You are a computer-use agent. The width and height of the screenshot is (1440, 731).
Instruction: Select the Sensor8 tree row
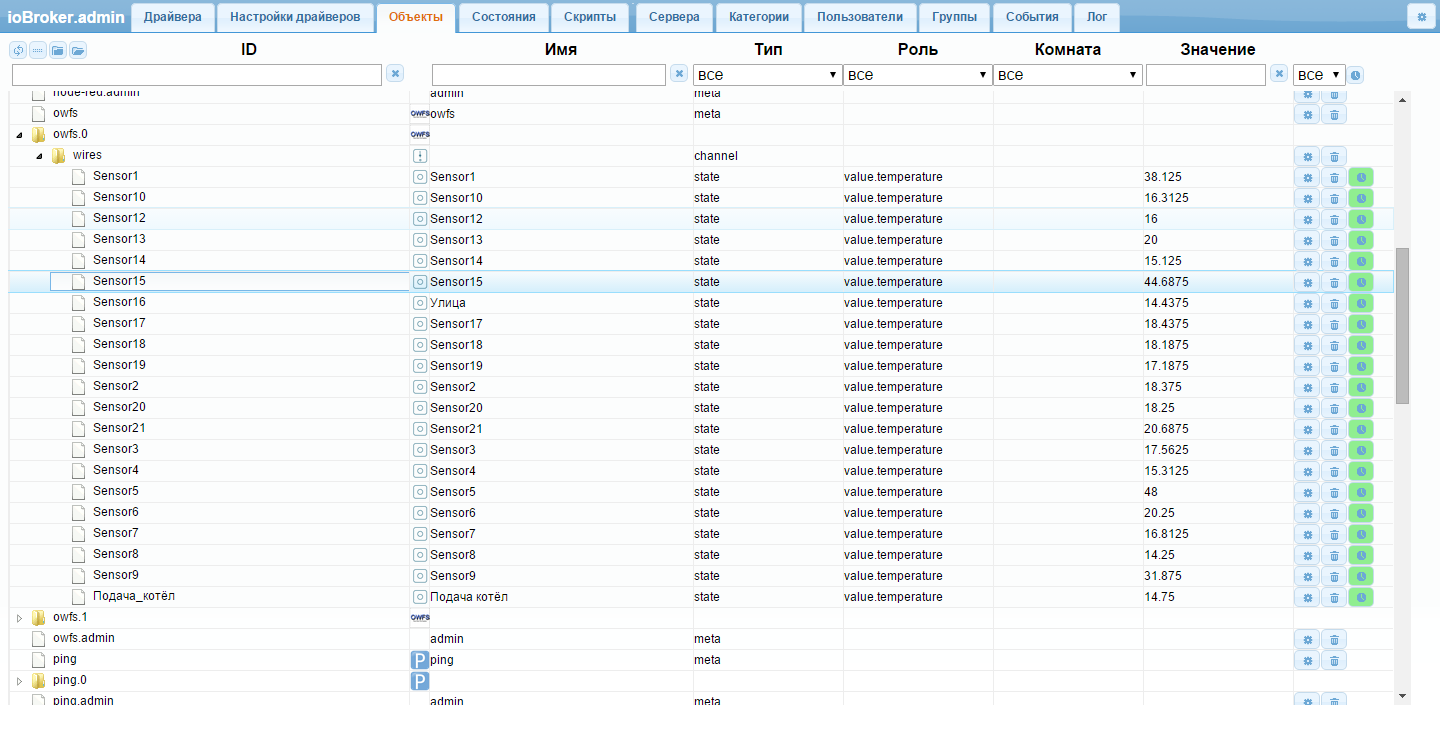700,555
